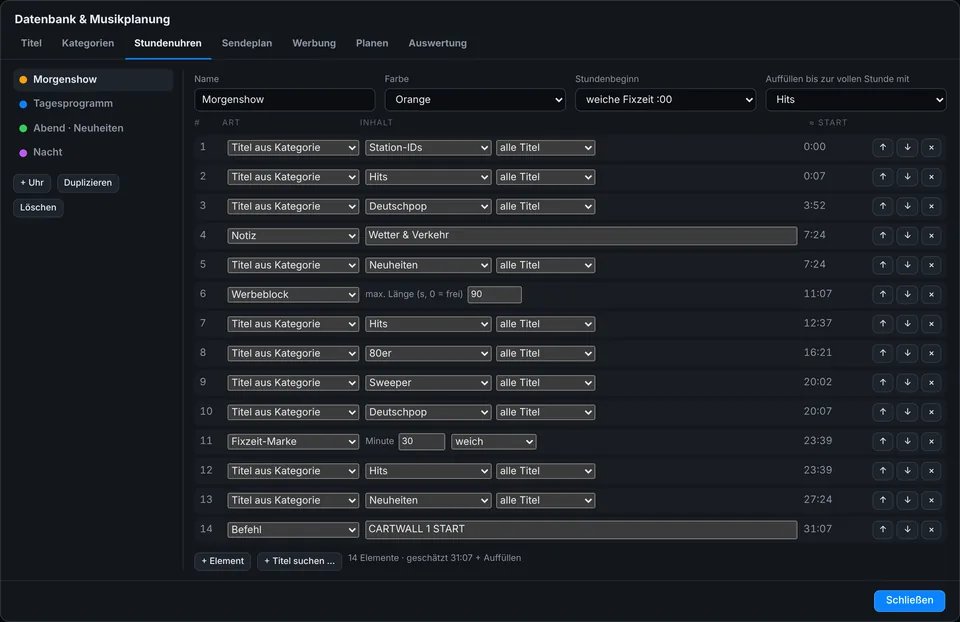Viewport: 960px width, 622px height.
Task: Switch to the Sendeplan tab
Action: [247, 43]
